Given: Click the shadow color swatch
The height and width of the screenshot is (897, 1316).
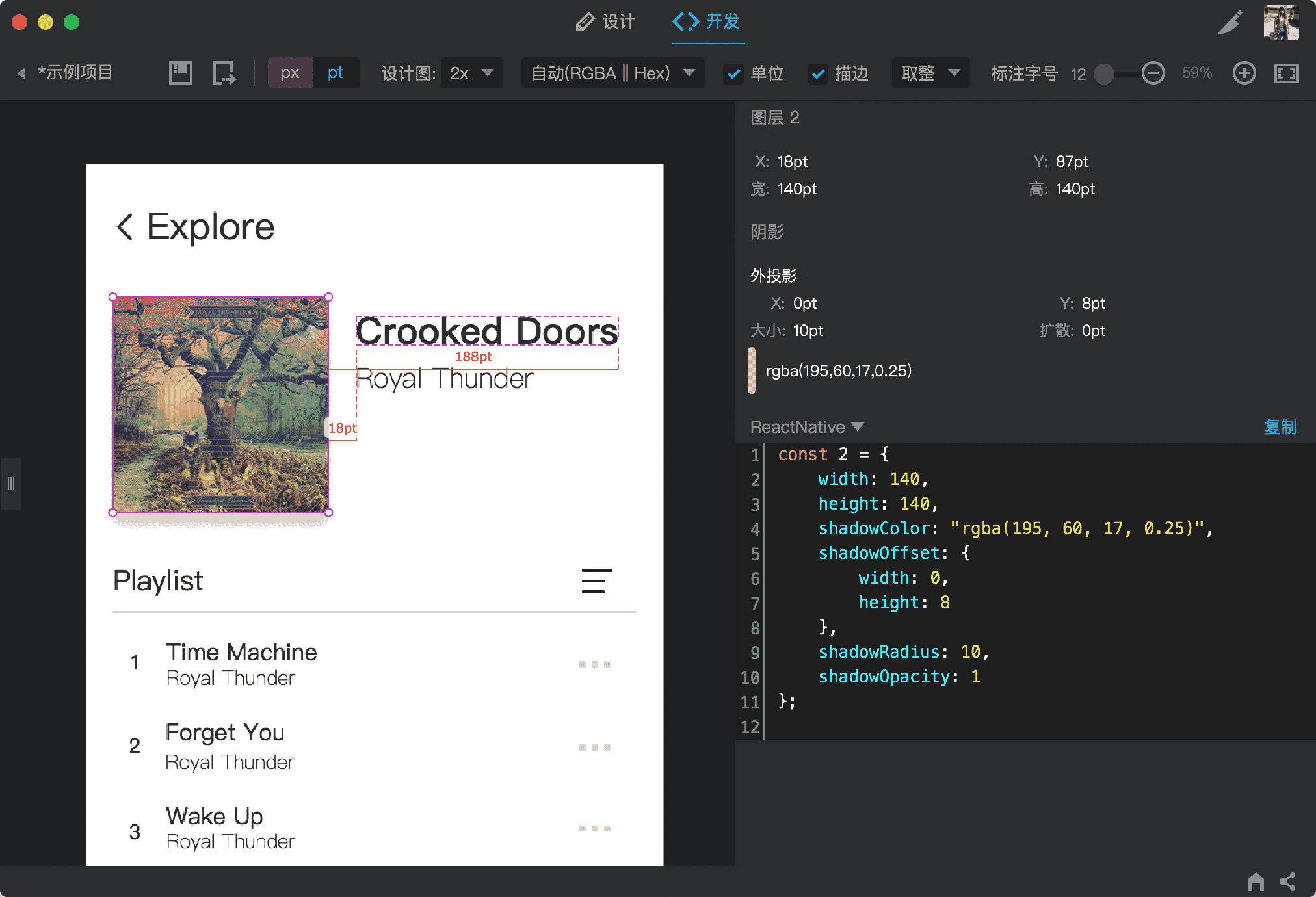Looking at the screenshot, I should click(x=752, y=370).
